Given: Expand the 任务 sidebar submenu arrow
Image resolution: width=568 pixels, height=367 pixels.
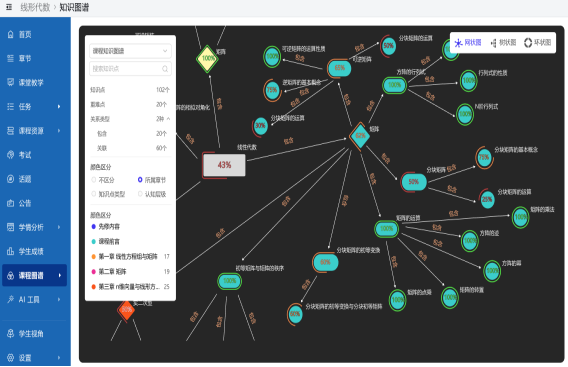Looking at the screenshot, I should pos(59,107).
